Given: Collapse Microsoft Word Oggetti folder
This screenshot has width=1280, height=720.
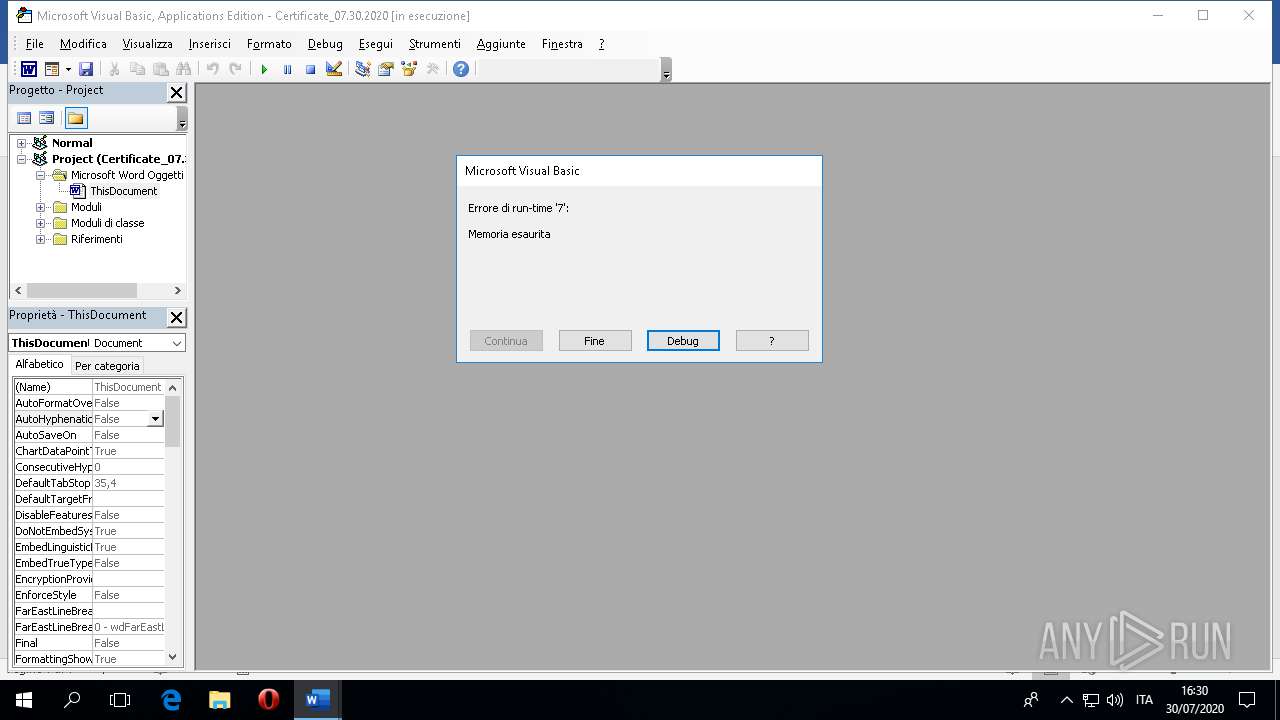Looking at the screenshot, I should 40,175.
